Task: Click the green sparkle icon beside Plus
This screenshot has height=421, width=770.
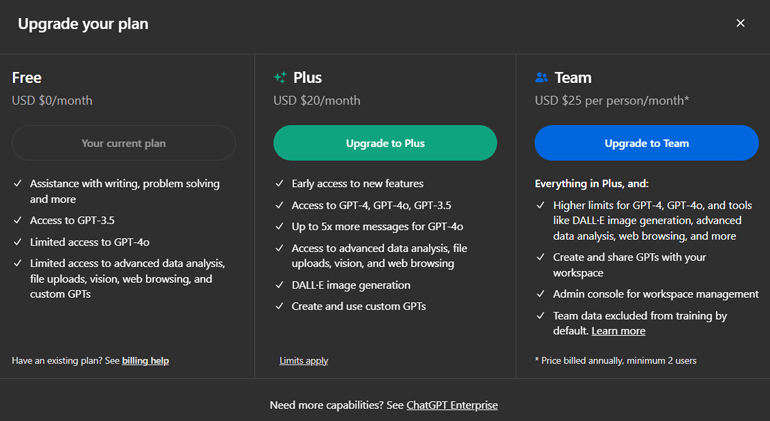Action: (280, 77)
